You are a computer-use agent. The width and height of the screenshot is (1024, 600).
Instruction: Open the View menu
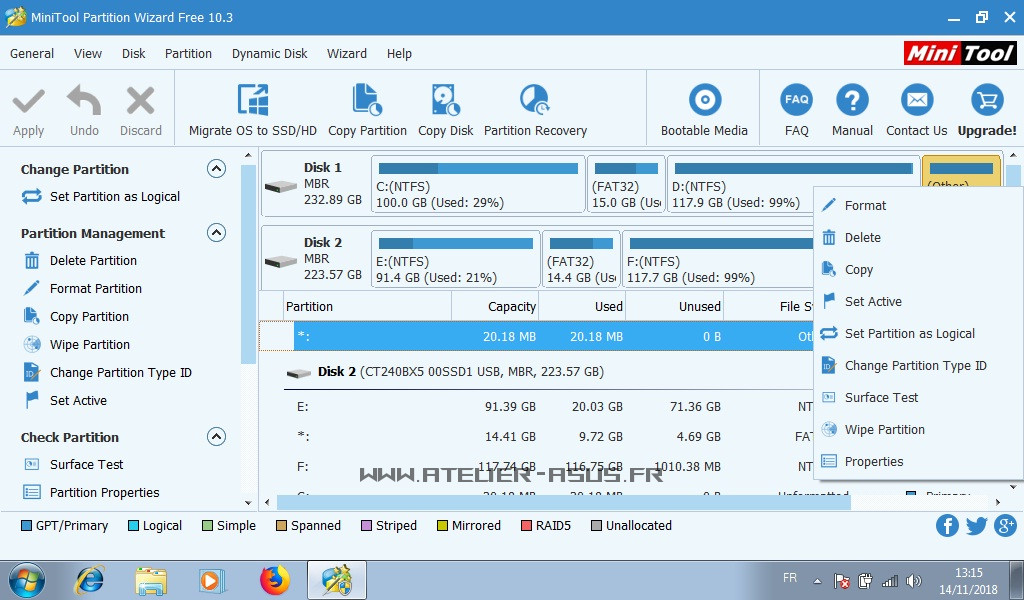88,54
